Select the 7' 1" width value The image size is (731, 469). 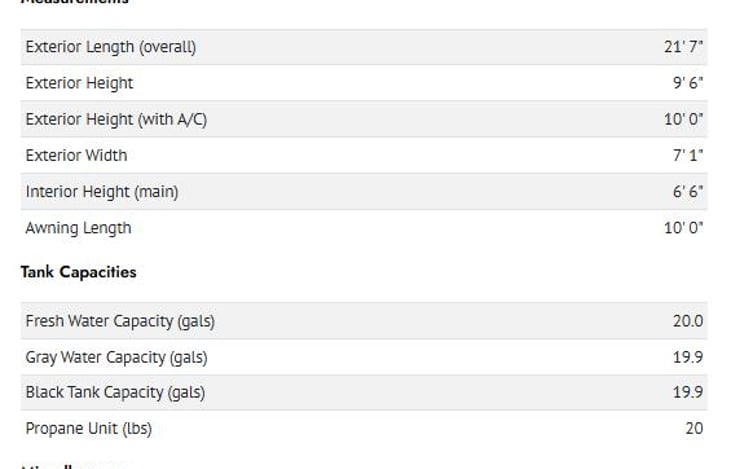tap(688, 155)
